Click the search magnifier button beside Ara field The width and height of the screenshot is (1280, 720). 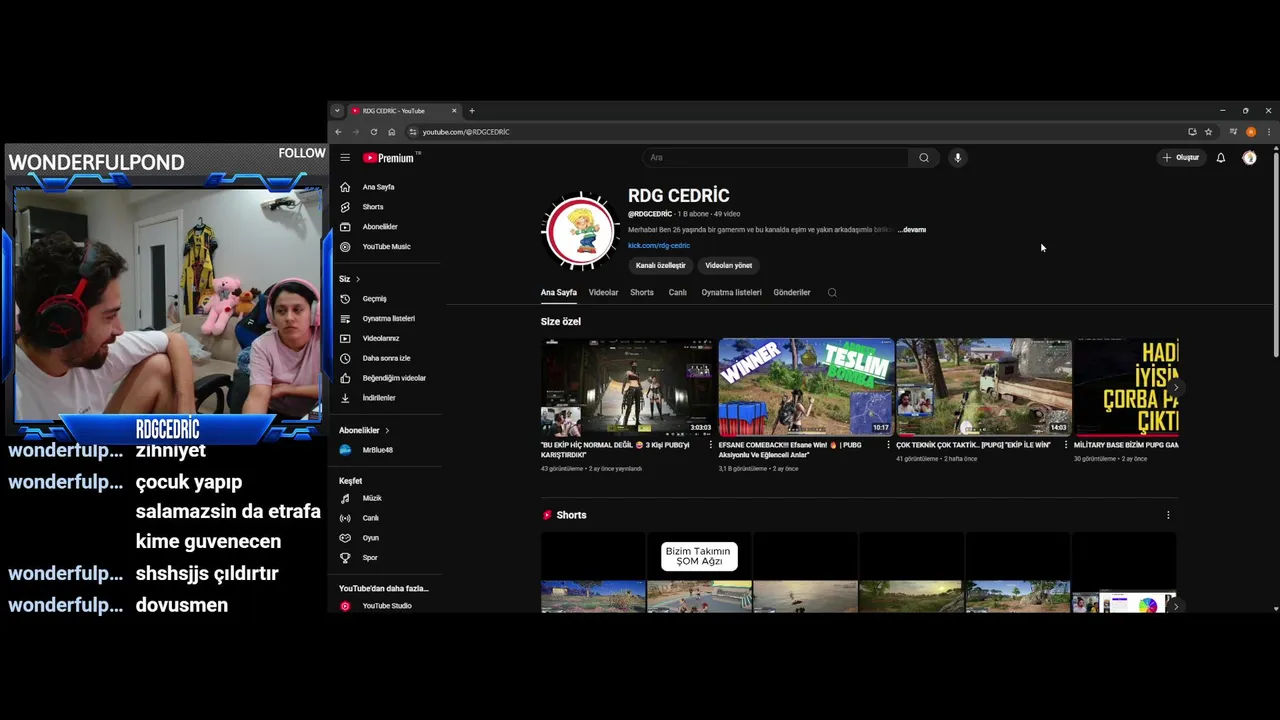click(x=924, y=157)
